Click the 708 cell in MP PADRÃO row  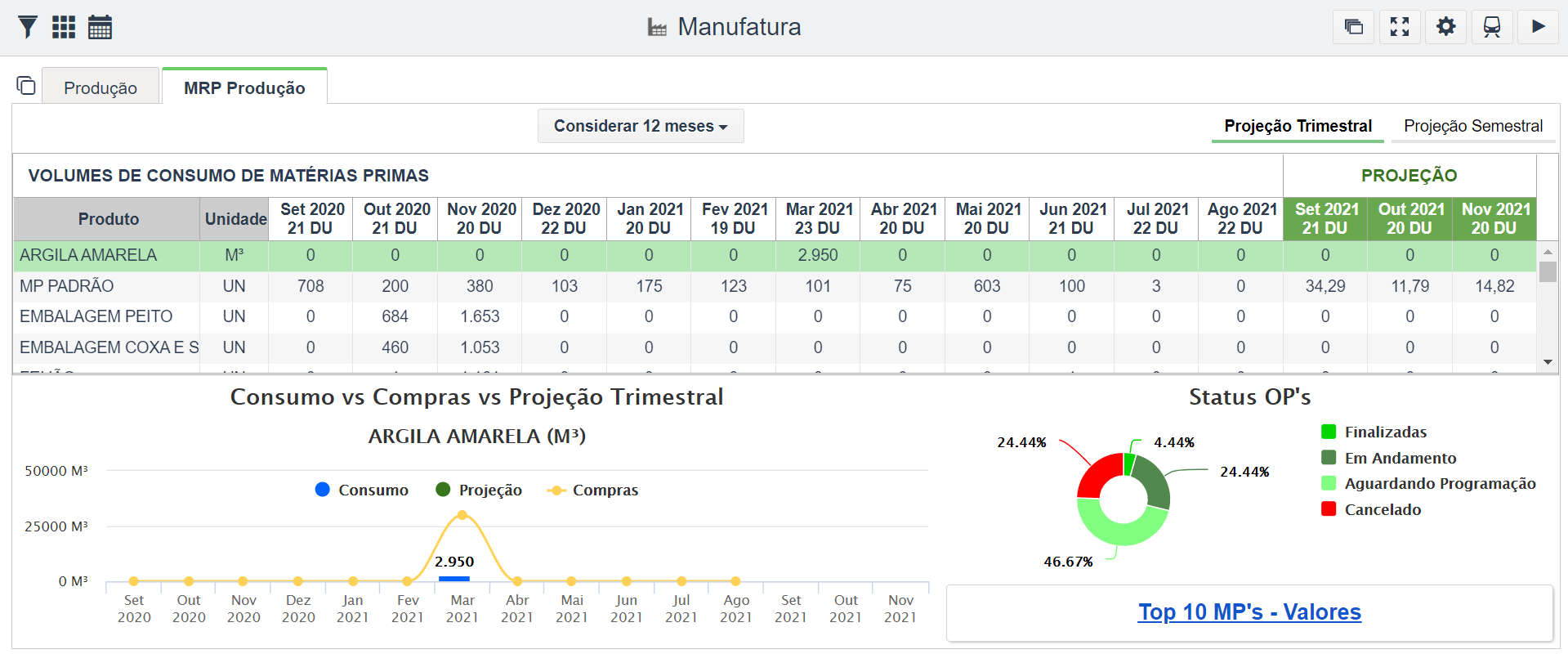310,286
